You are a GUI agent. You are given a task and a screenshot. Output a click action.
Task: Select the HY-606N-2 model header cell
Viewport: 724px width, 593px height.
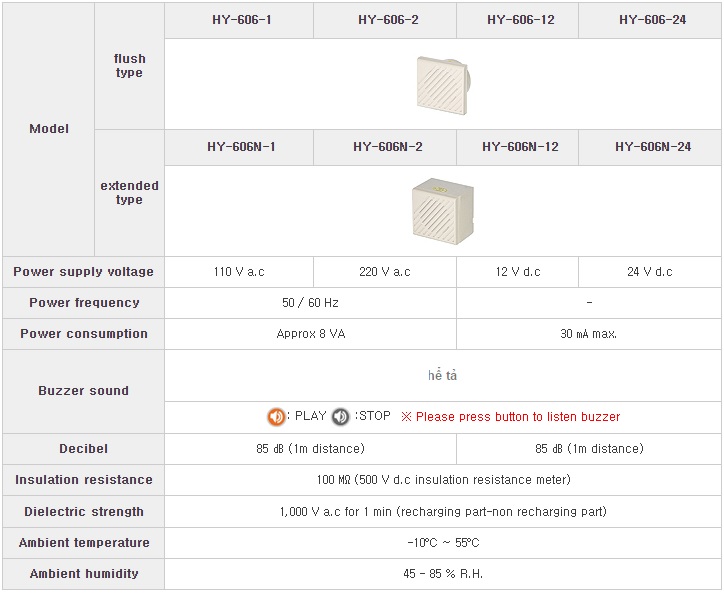385,148
